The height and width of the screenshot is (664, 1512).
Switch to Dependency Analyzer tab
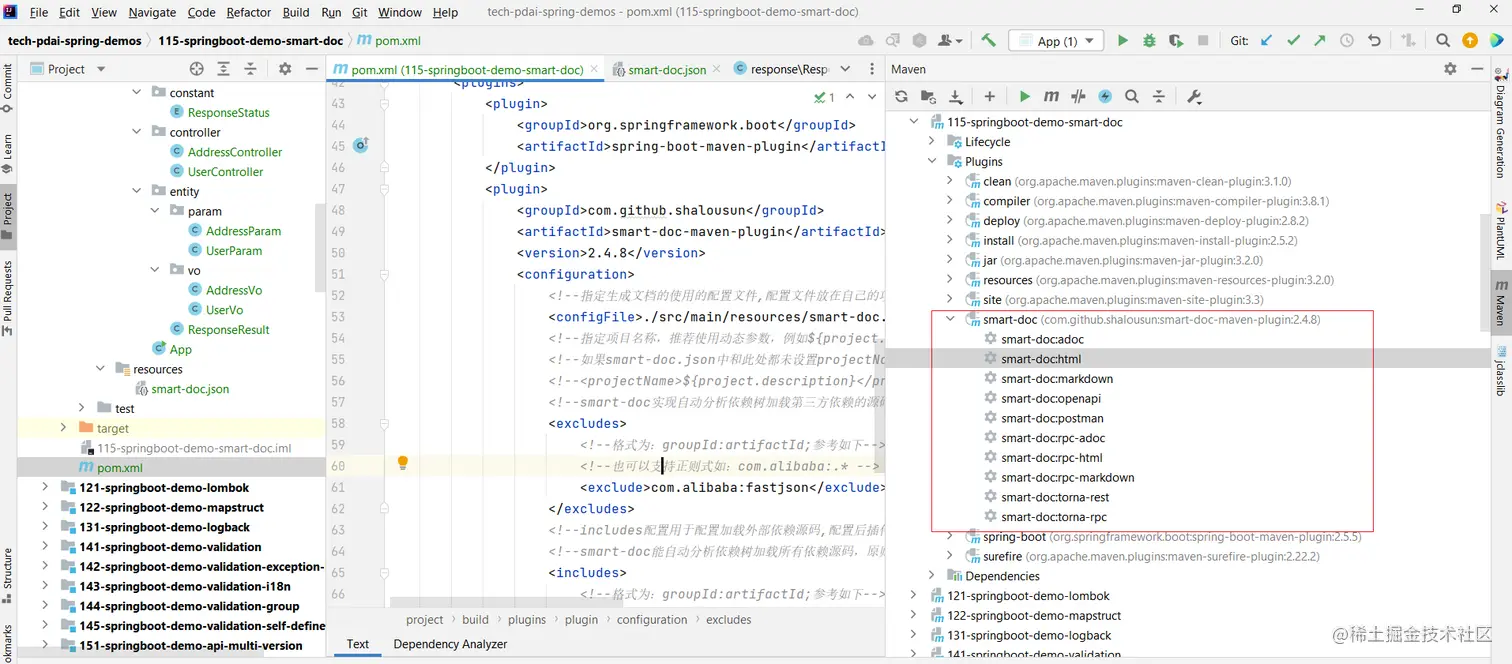pyautogui.click(x=450, y=644)
